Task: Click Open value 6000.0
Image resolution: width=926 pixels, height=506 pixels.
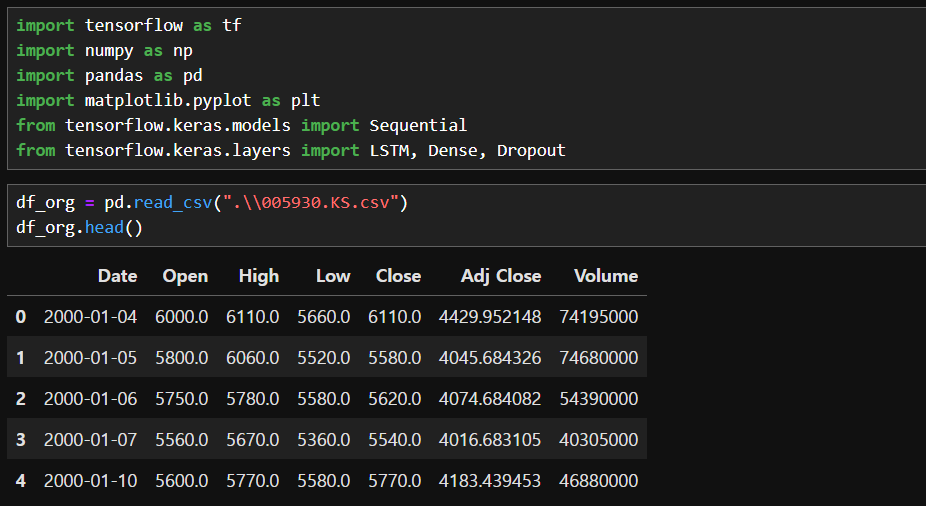Action: (x=182, y=316)
